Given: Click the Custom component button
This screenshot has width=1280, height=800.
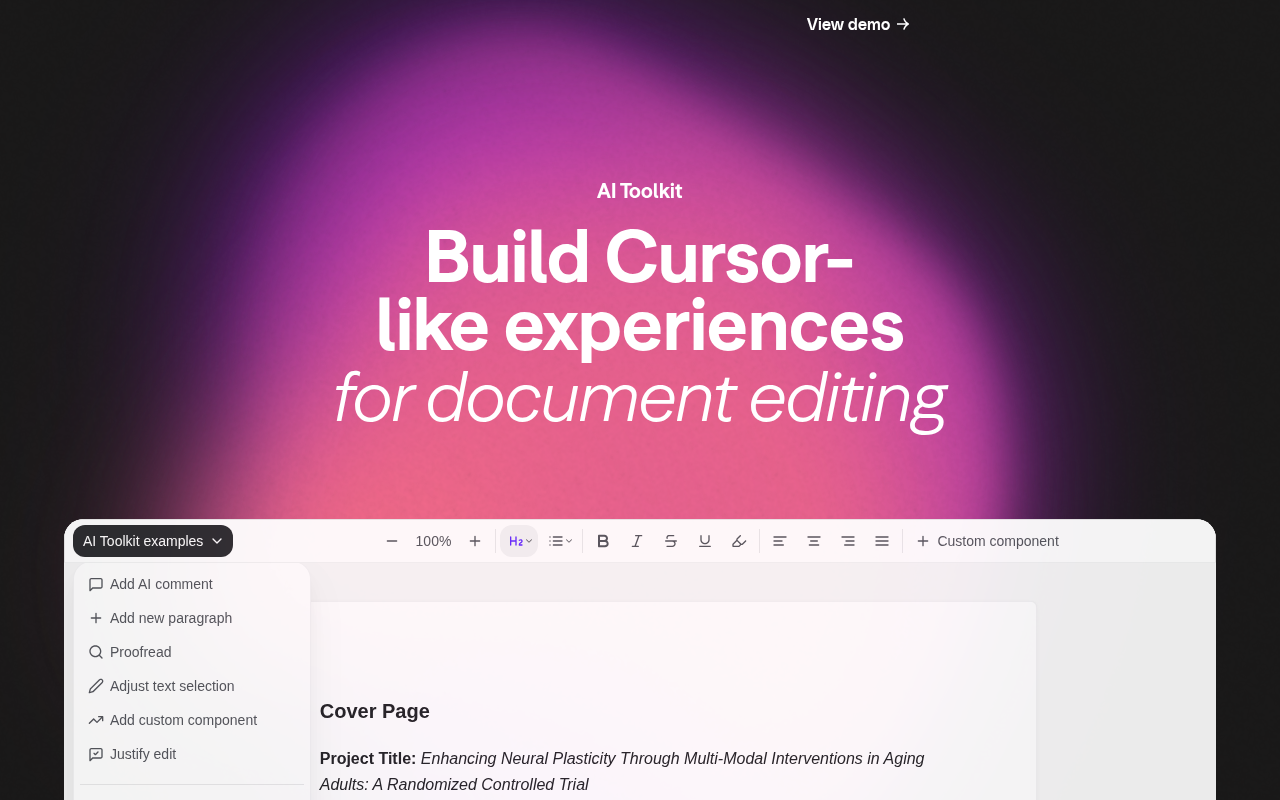Looking at the screenshot, I should tap(988, 541).
